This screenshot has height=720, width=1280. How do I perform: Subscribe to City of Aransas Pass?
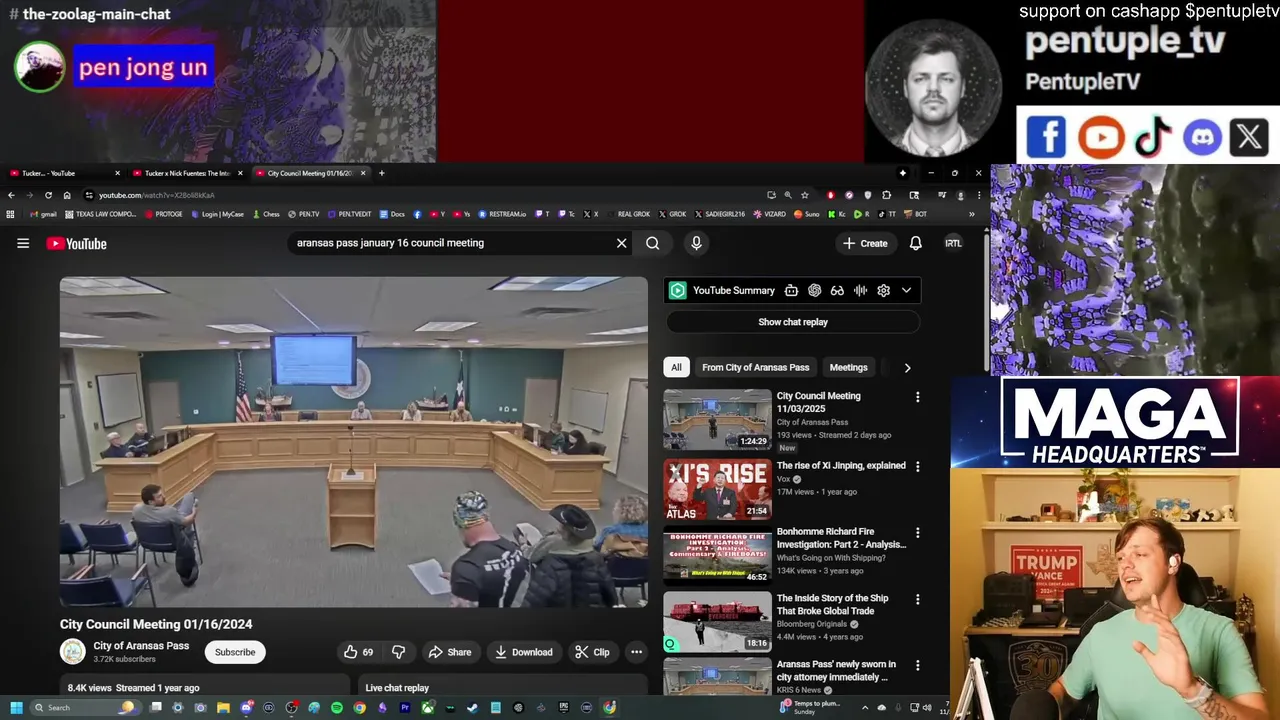pyautogui.click(x=235, y=652)
